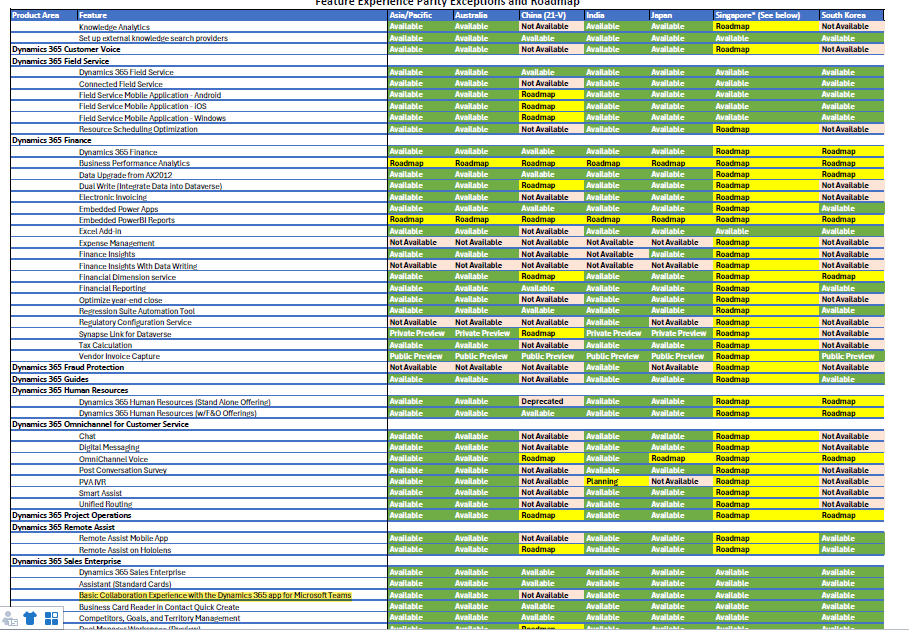The height and width of the screenshot is (630, 909).
Task: Select Dynamics 365 Project Operations product area
Action: [x=71, y=515]
